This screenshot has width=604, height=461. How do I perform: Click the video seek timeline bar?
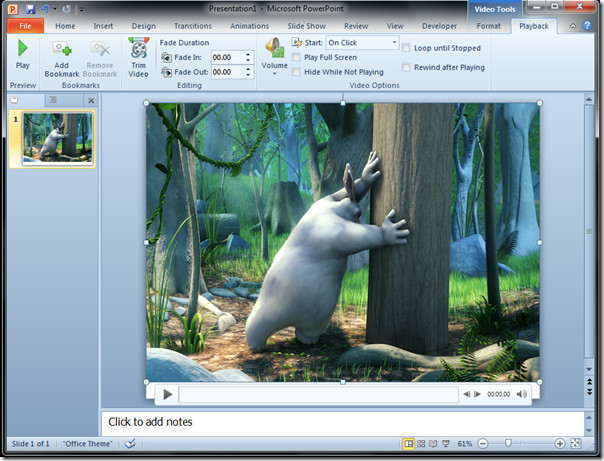[318, 394]
